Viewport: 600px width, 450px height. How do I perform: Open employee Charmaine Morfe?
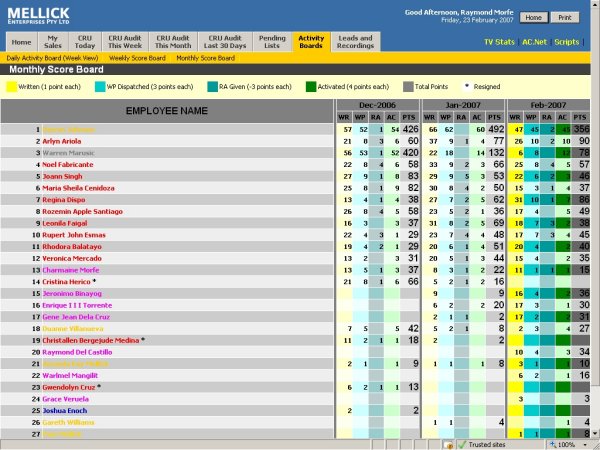71,270
